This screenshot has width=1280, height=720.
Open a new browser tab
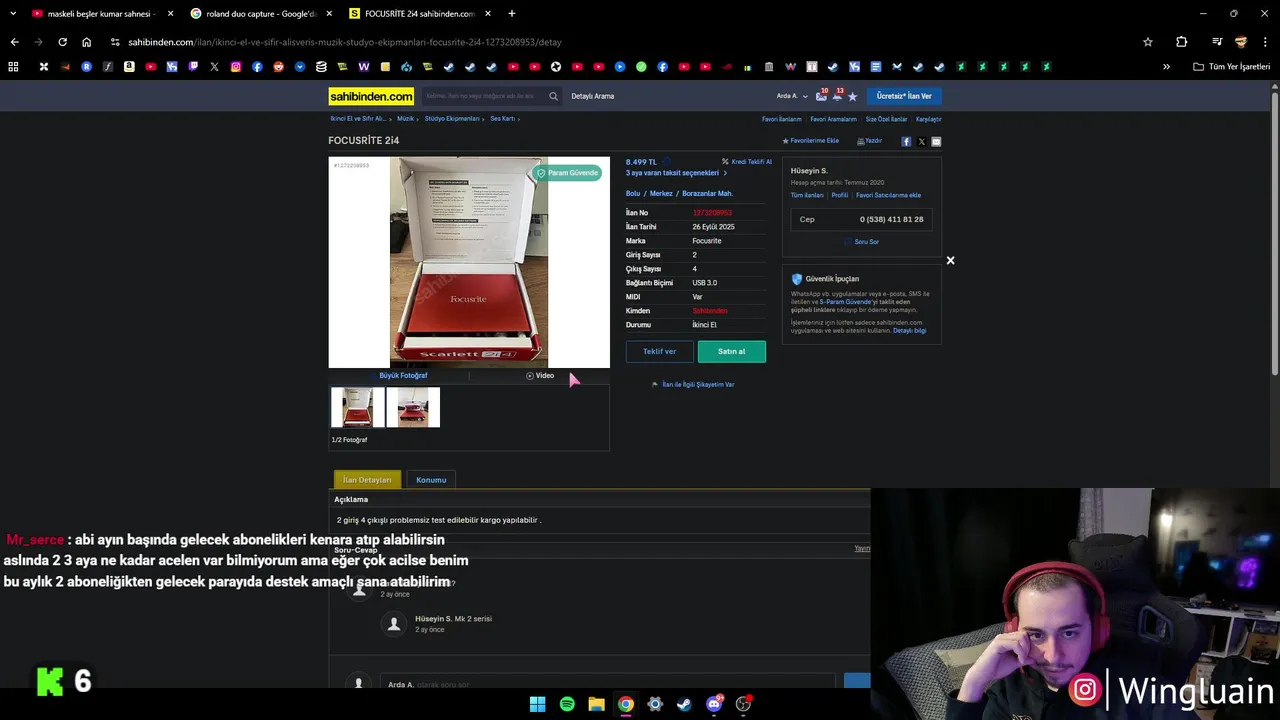click(x=511, y=14)
